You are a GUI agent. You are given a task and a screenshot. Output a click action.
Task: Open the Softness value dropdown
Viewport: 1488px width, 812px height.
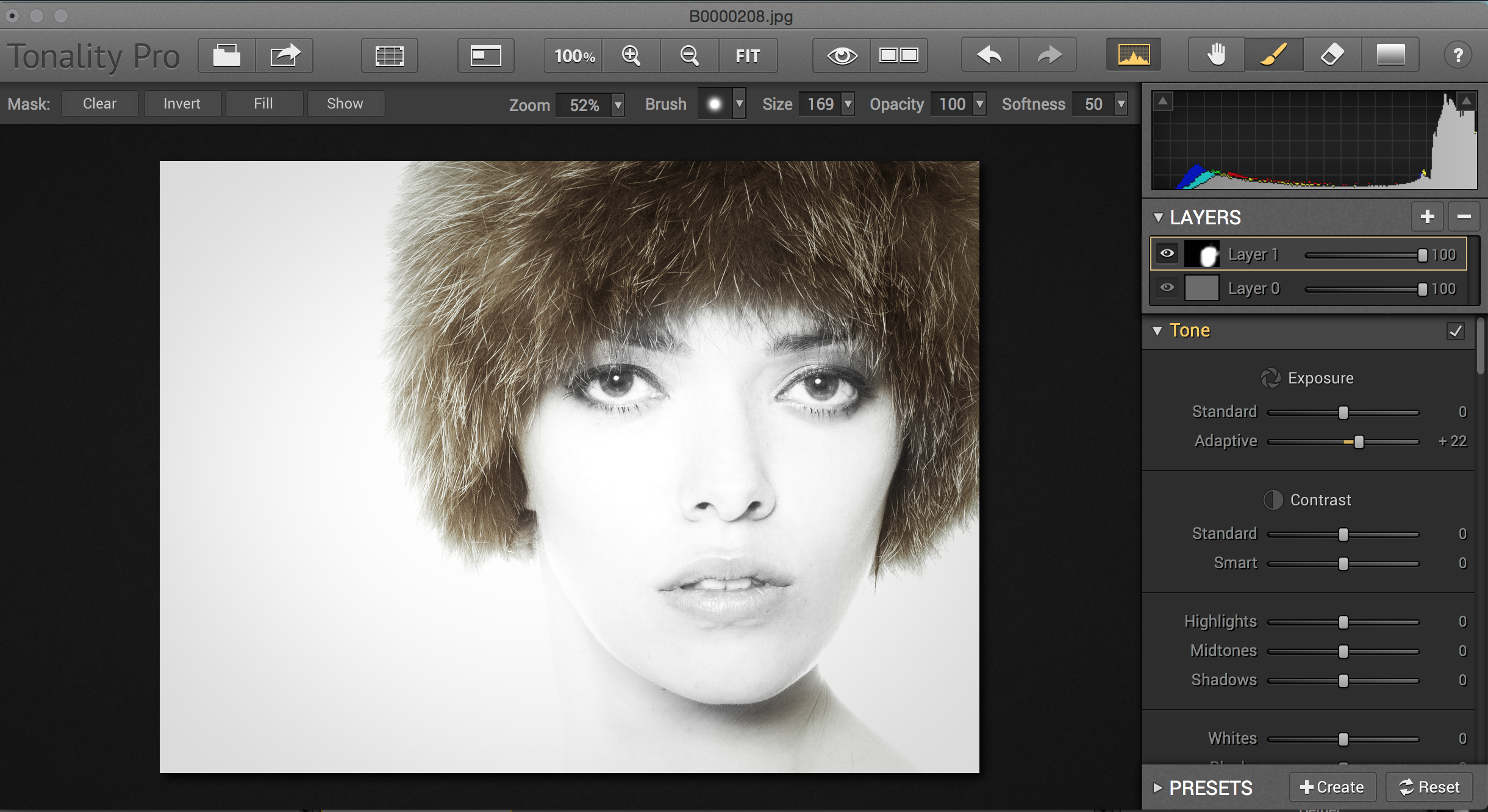pyautogui.click(x=1121, y=104)
